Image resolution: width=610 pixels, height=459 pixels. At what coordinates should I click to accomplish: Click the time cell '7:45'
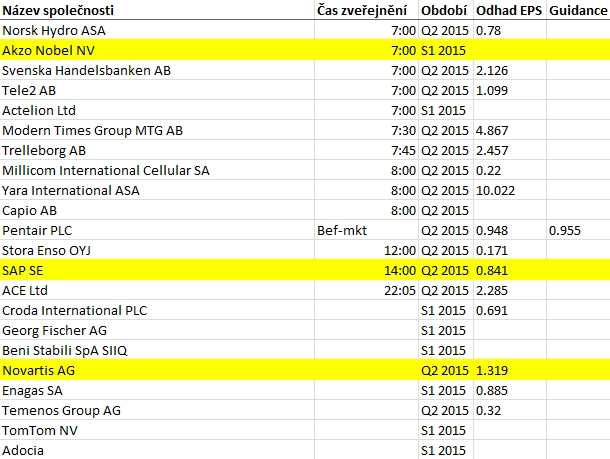(366, 151)
